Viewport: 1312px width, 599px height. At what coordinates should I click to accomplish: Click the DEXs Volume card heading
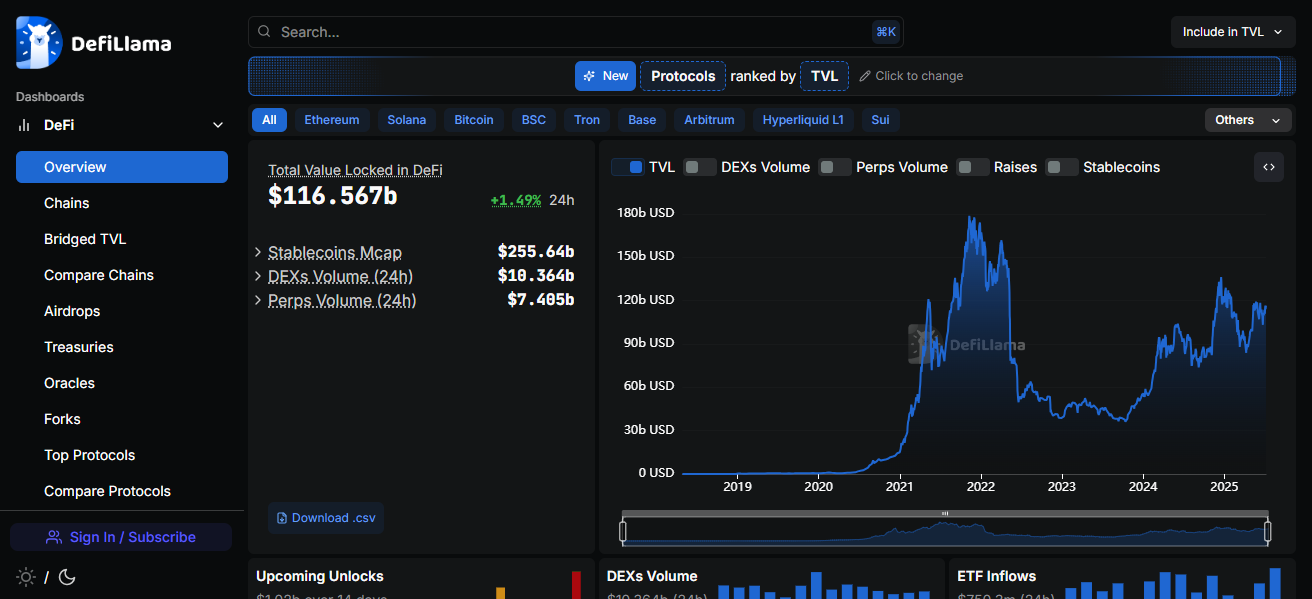coord(652,576)
